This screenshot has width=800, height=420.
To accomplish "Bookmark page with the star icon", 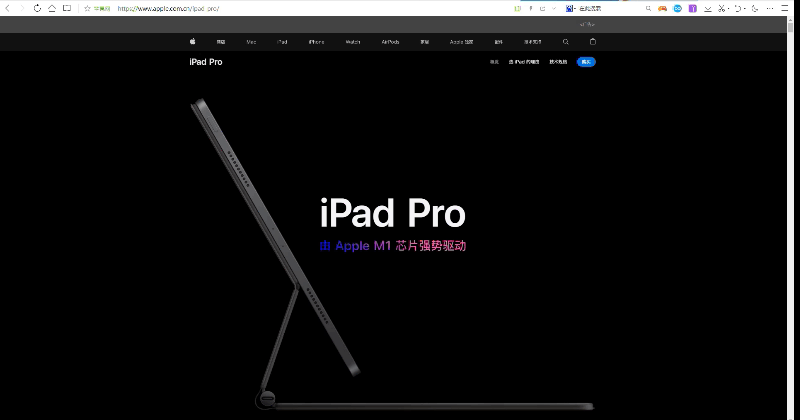I will pyautogui.click(x=87, y=8).
